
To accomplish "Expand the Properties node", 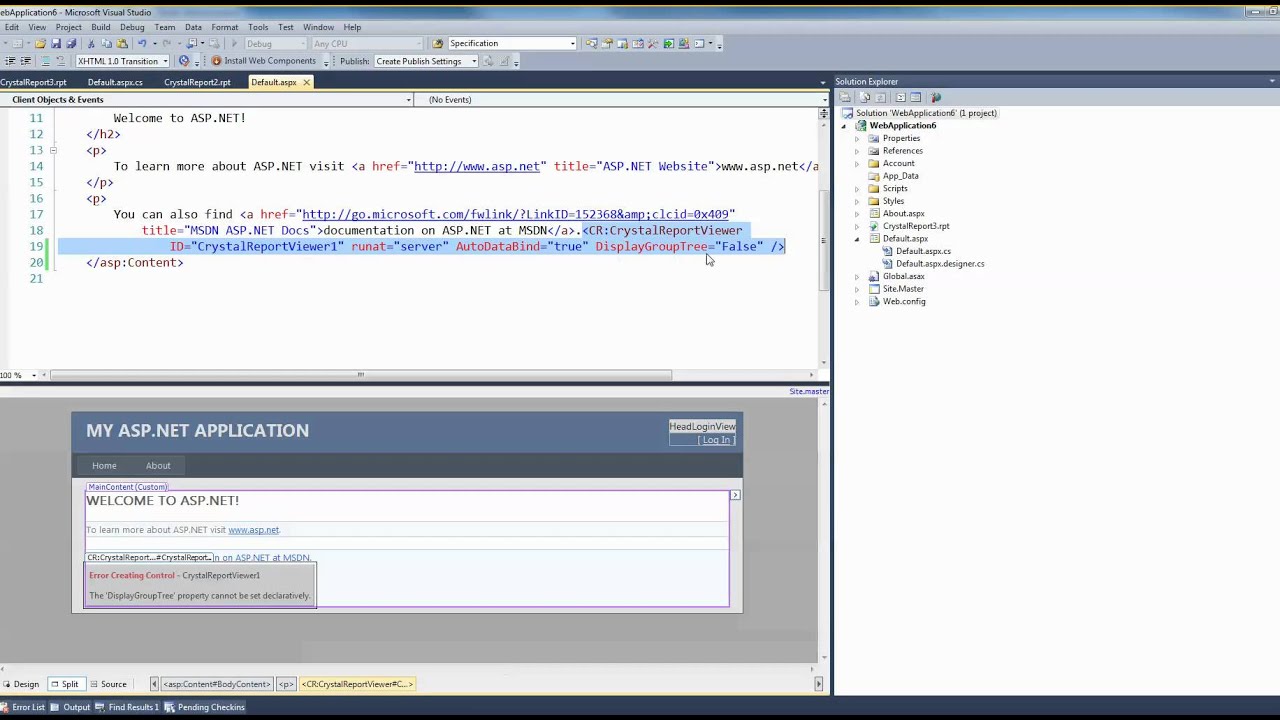I will point(857,138).
